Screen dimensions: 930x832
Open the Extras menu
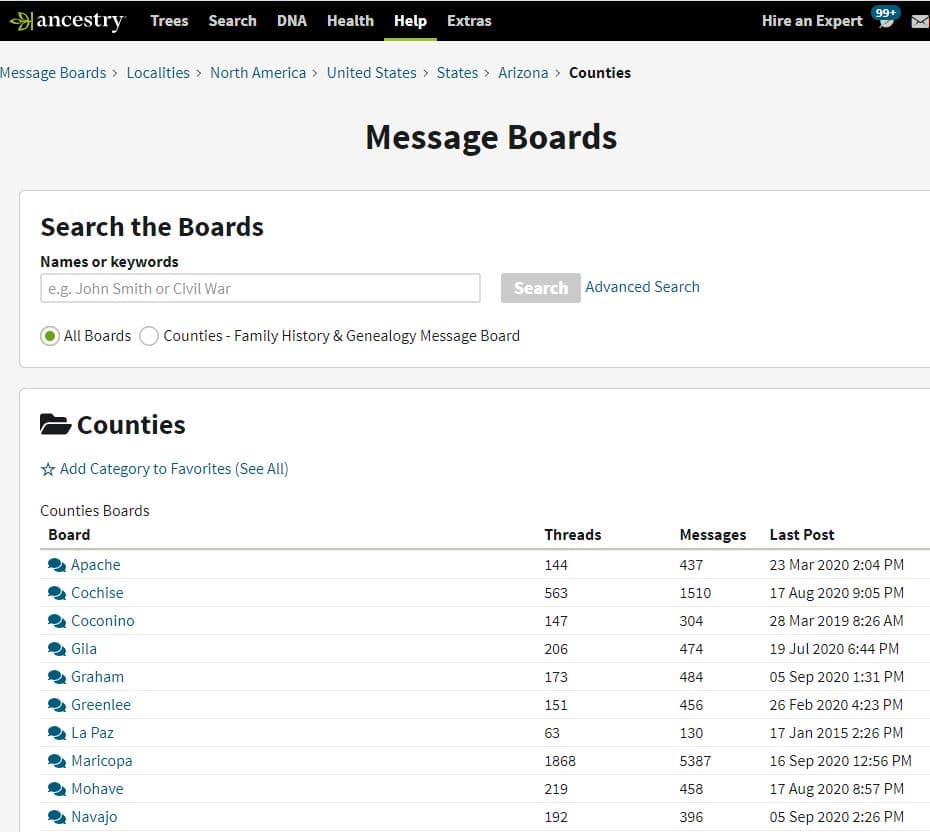pos(469,21)
